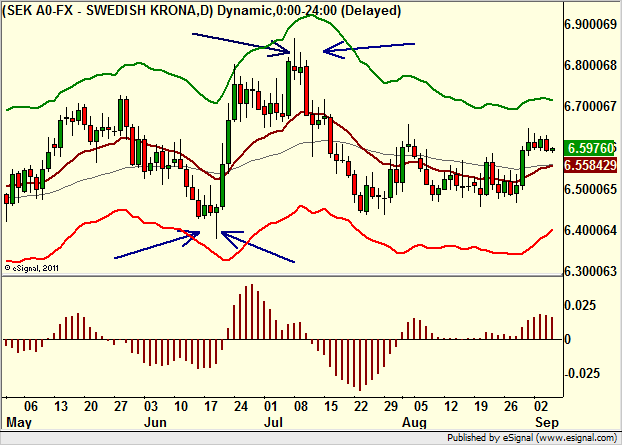Screen dimensions: 622x445
Task: Click price axis label 6.300063
Action: (590, 271)
